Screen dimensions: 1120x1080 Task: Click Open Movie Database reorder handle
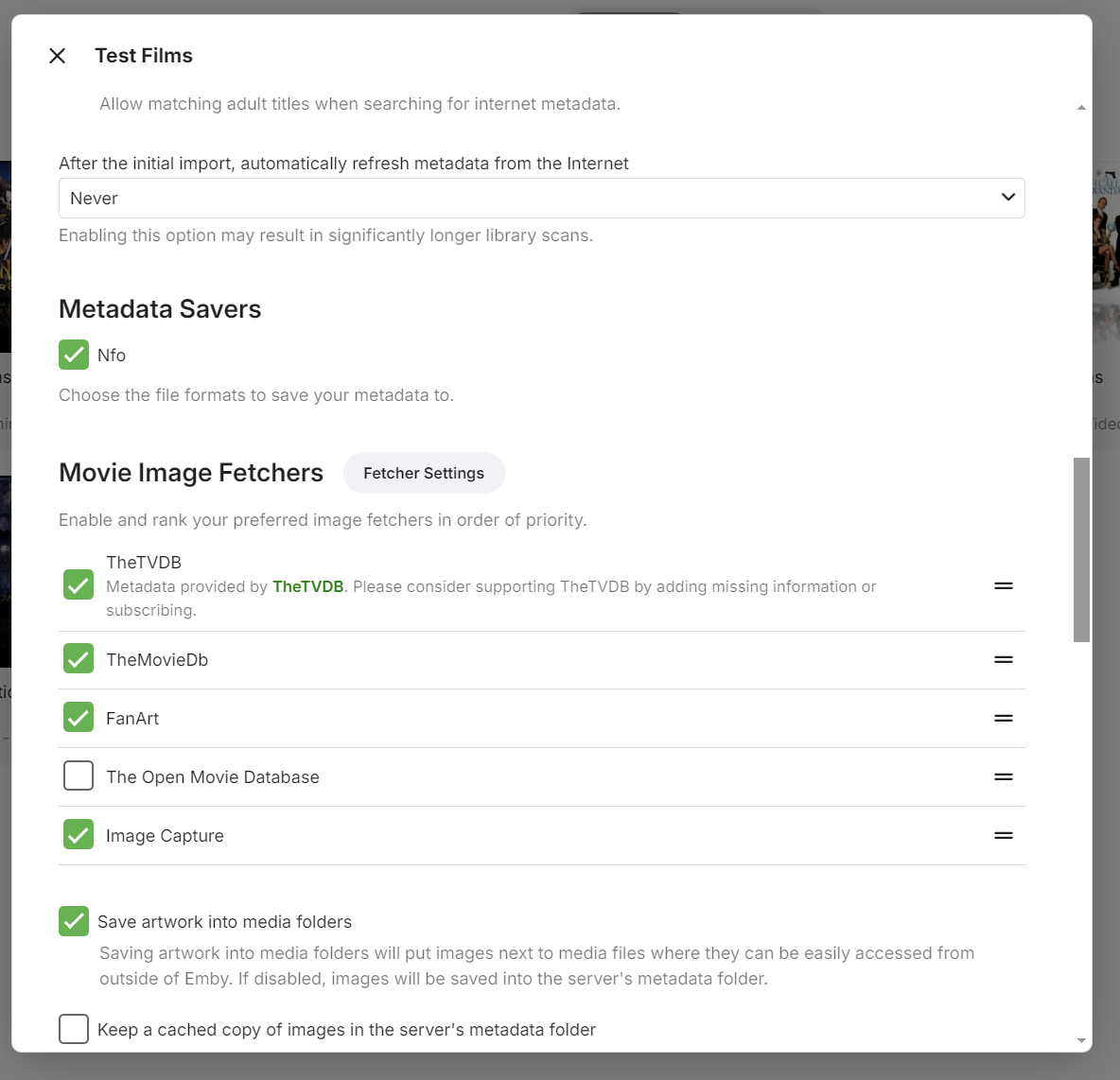click(x=1004, y=777)
